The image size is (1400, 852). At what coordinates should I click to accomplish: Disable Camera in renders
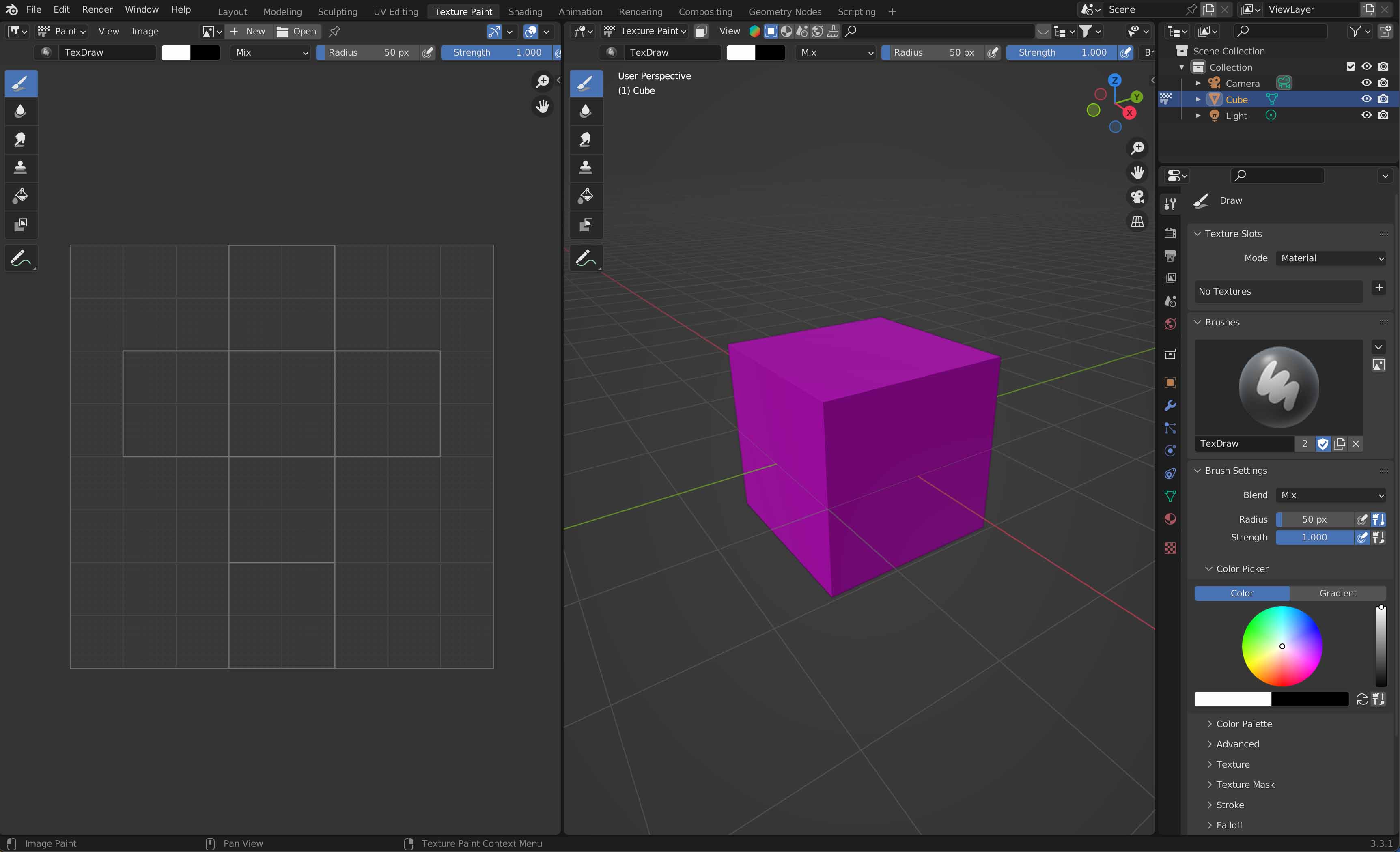(x=1383, y=83)
